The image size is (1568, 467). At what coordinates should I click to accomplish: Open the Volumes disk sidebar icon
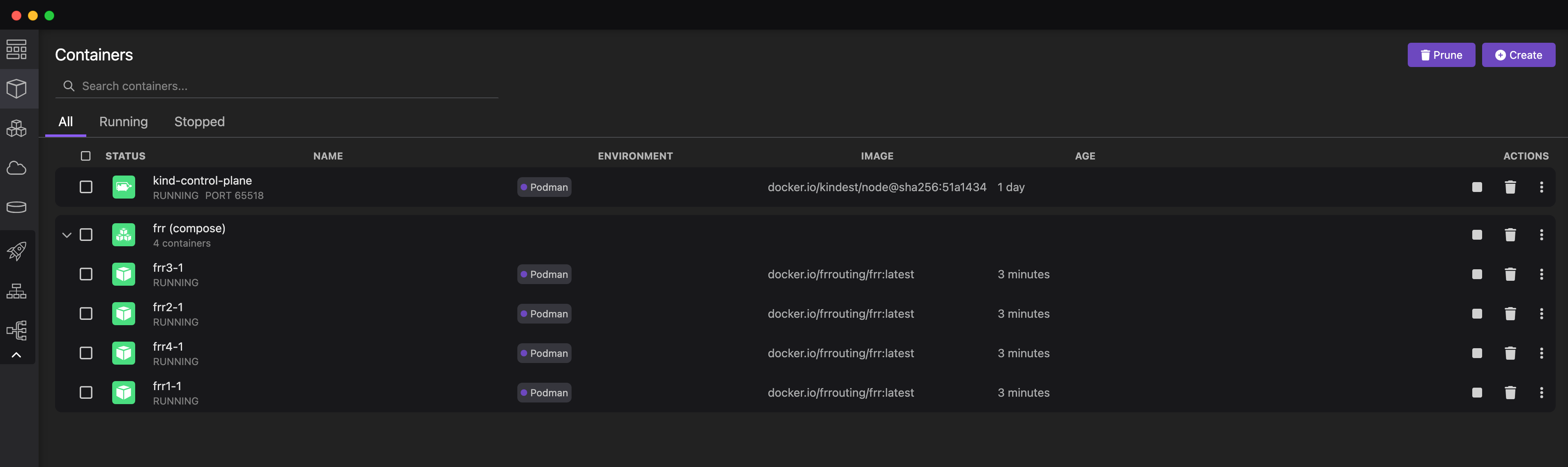[x=16, y=207]
